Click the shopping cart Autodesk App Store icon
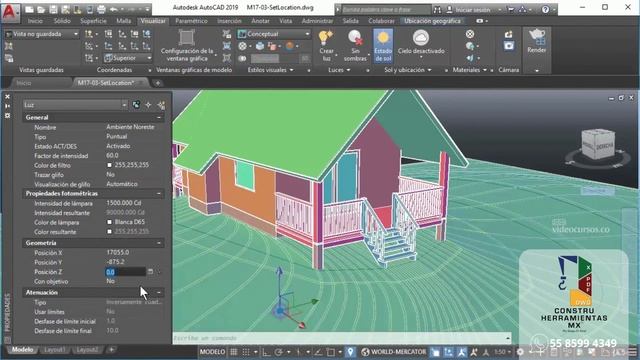The height and width of the screenshot is (360, 640). pos(511,9)
